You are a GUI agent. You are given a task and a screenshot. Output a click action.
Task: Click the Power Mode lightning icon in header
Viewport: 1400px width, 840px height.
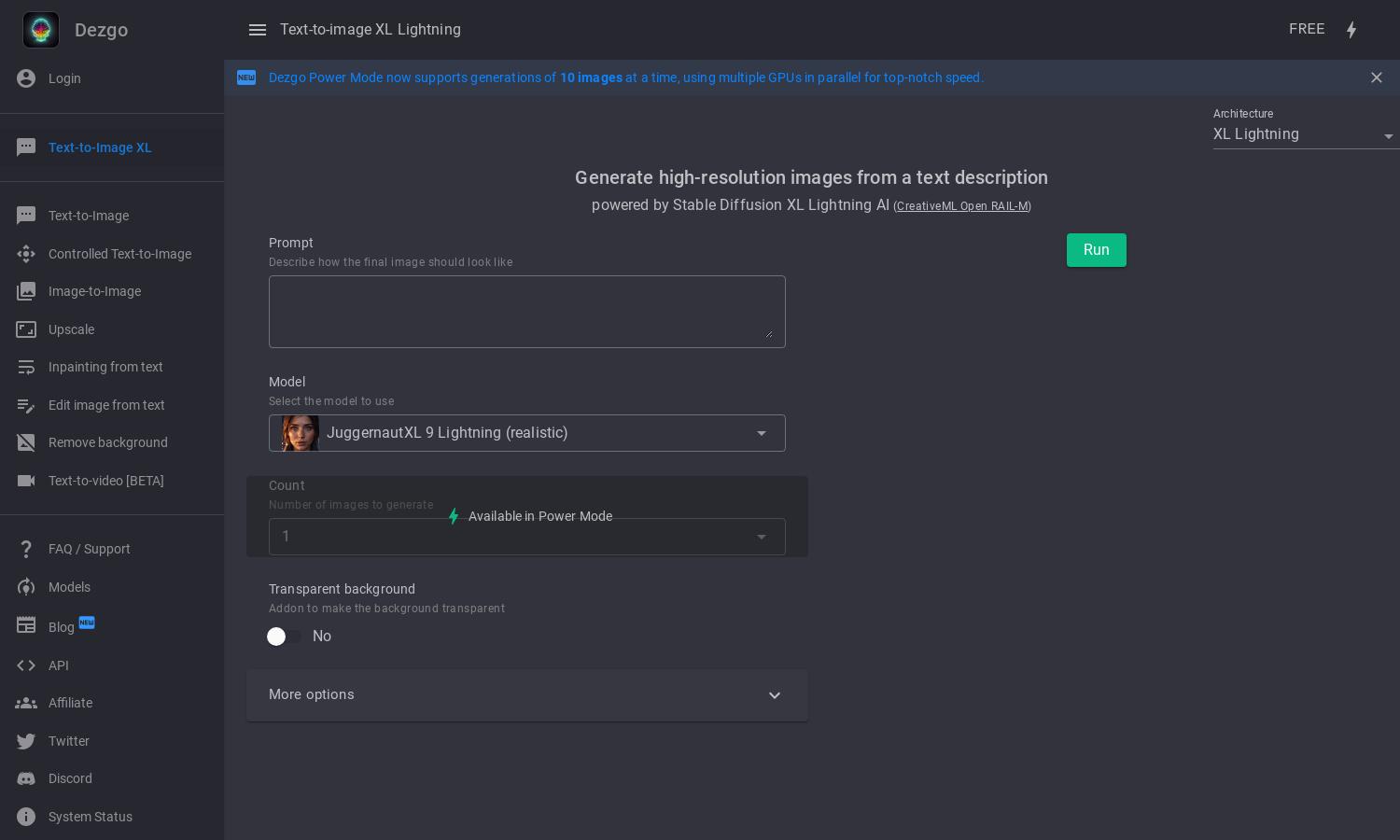[x=1351, y=30]
